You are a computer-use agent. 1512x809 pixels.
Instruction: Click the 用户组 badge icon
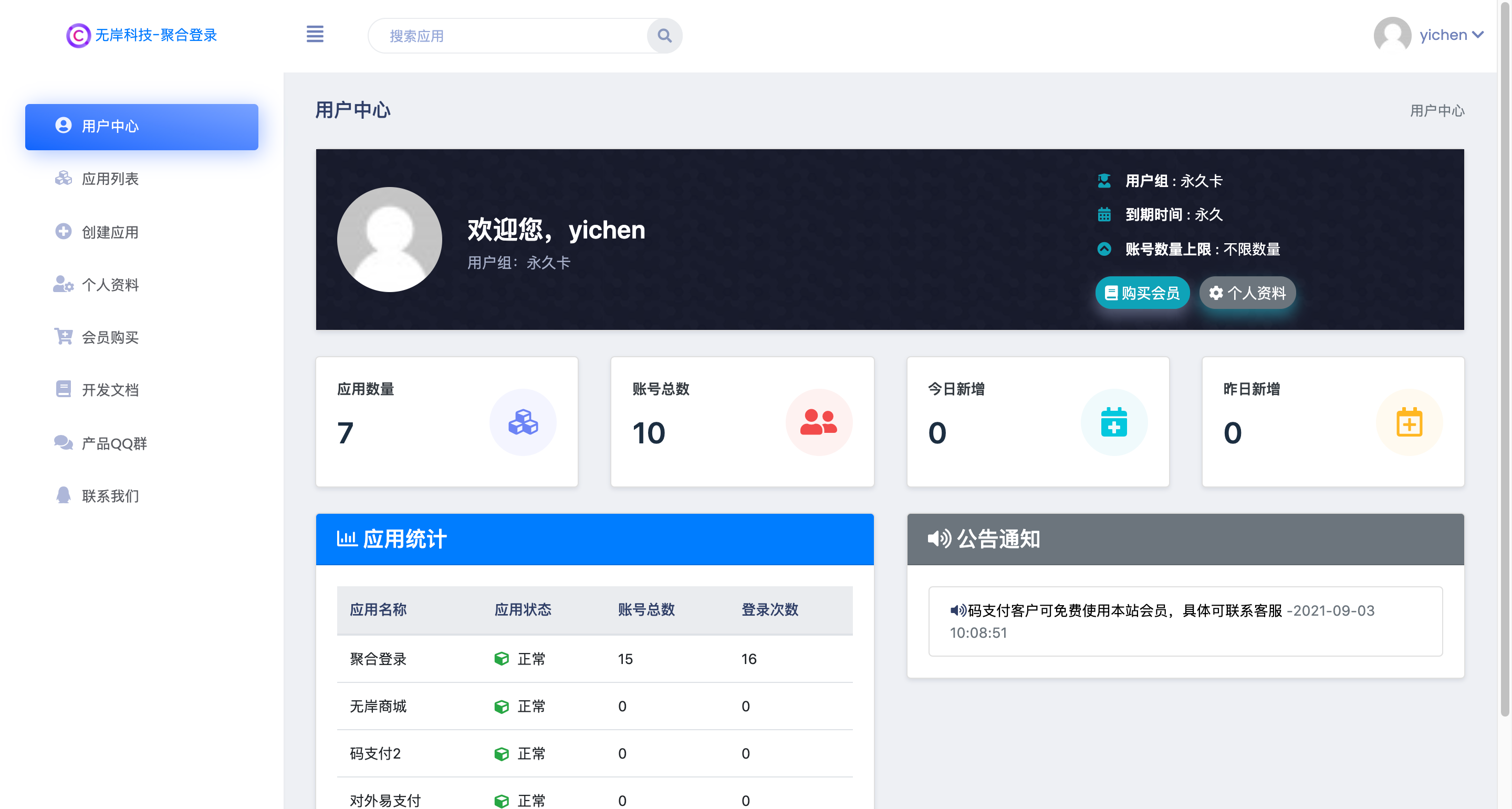click(1104, 181)
